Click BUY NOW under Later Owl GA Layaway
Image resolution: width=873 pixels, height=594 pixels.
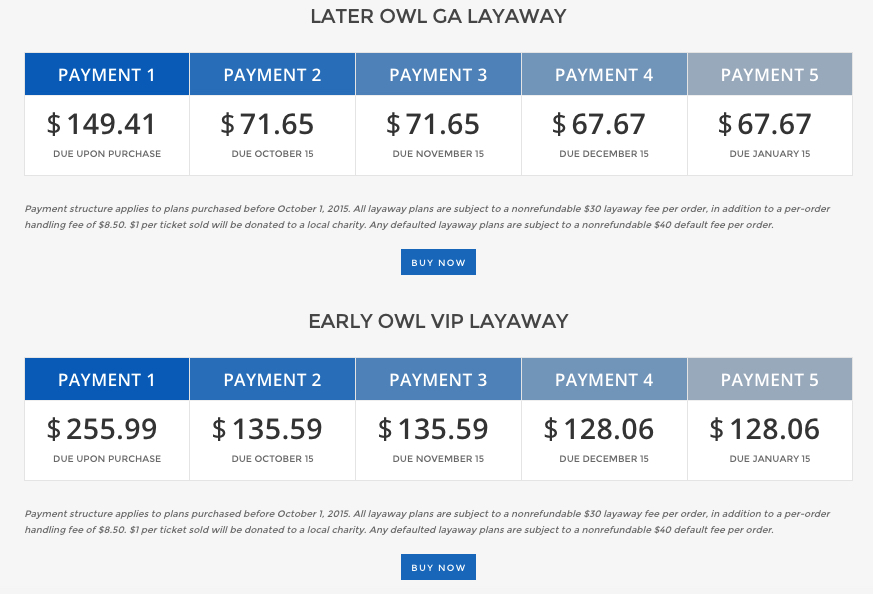pyautogui.click(x=438, y=262)
